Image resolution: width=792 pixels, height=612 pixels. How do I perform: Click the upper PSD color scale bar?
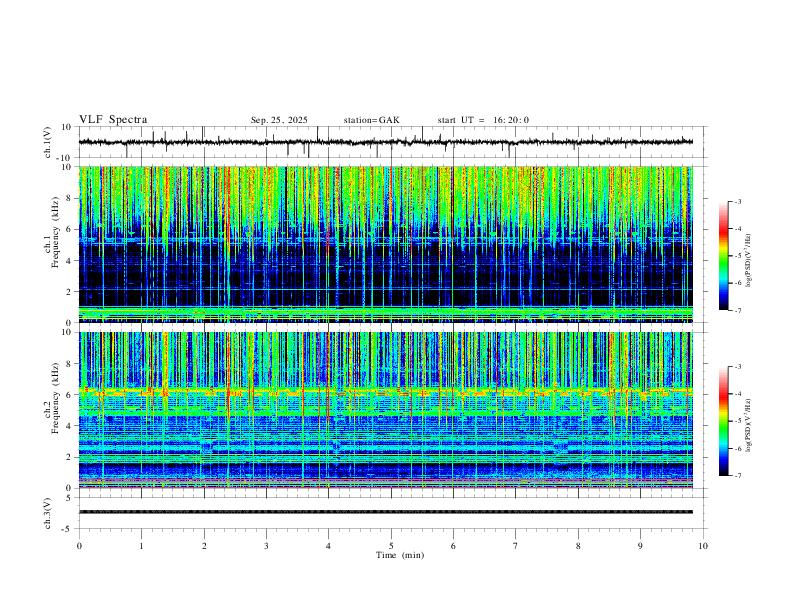point(723,256)
